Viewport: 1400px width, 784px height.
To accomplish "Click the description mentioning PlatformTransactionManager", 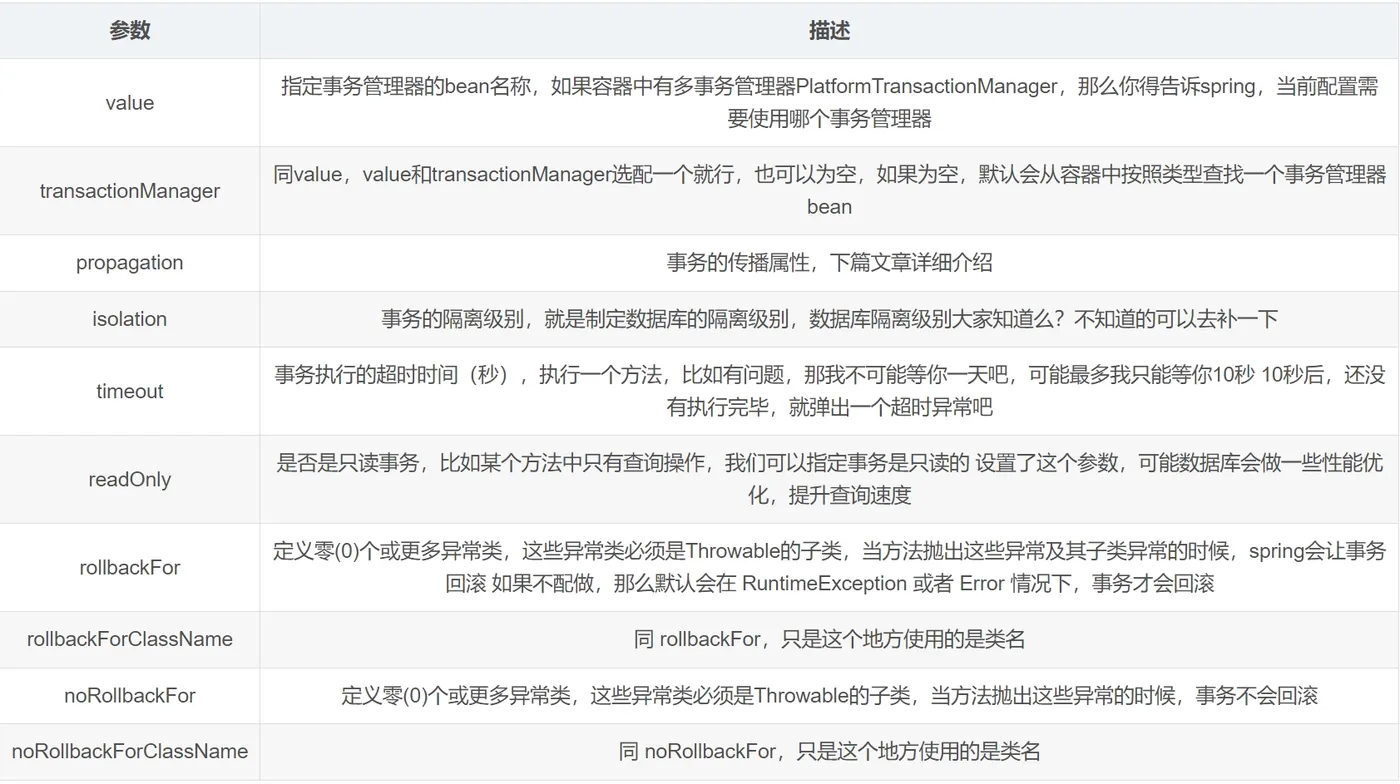I will [x=829, y=103].
